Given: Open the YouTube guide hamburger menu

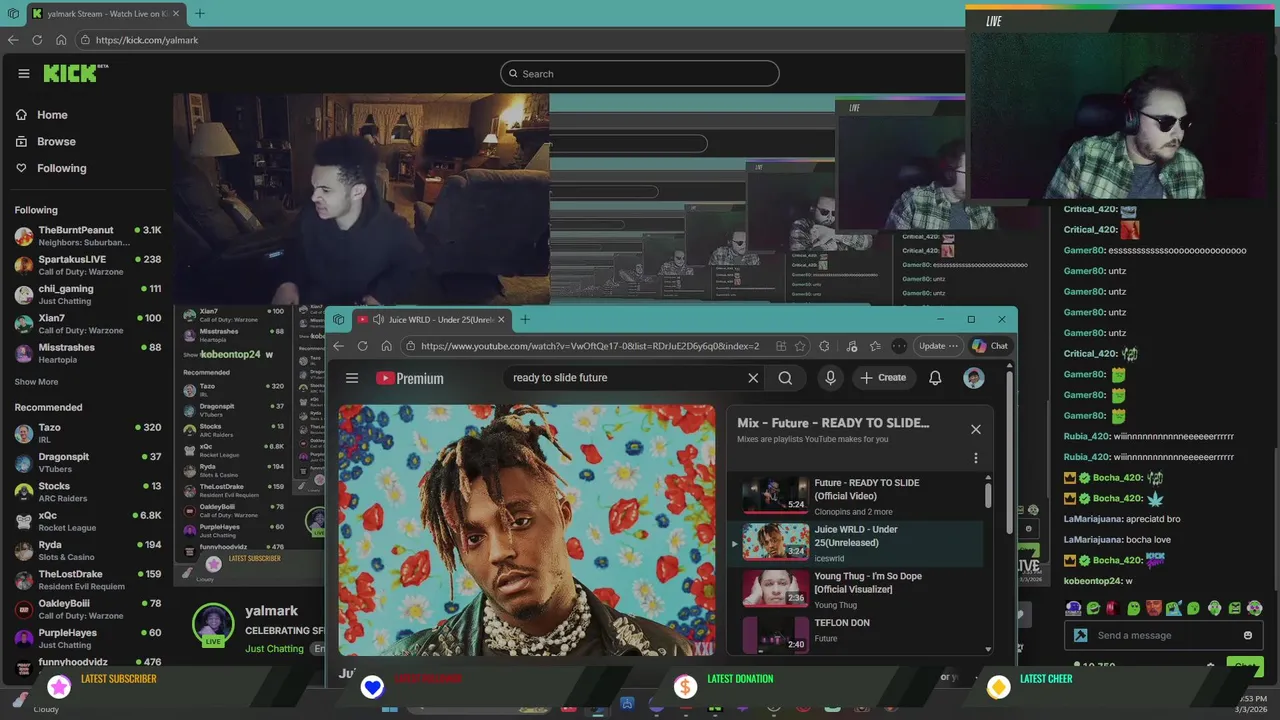Looking at the screenshot, I should 352,378.
